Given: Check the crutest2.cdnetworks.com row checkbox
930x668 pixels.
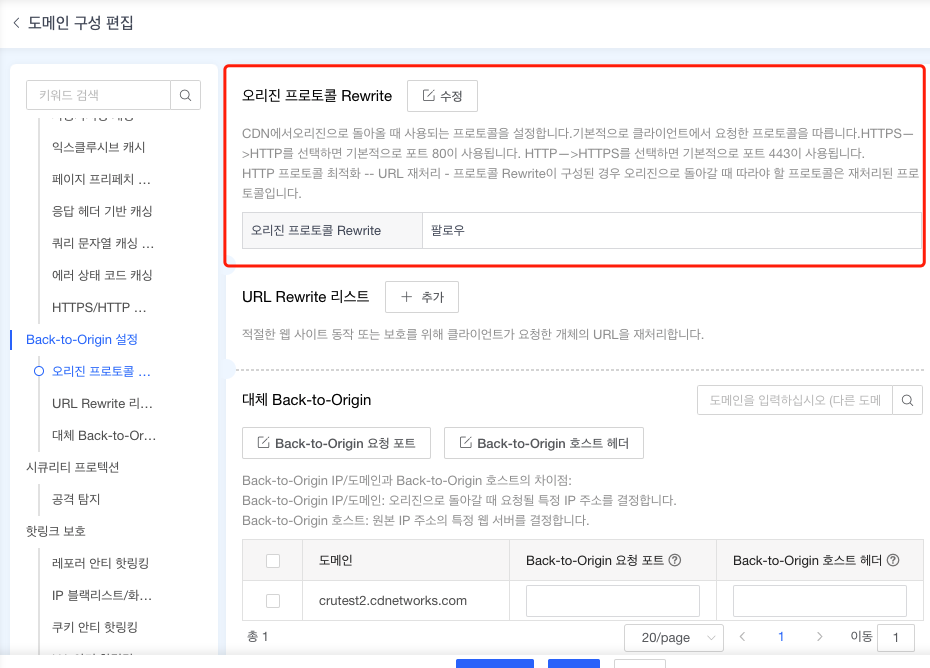Looking at the screenshot, I should tap(273, 601).
